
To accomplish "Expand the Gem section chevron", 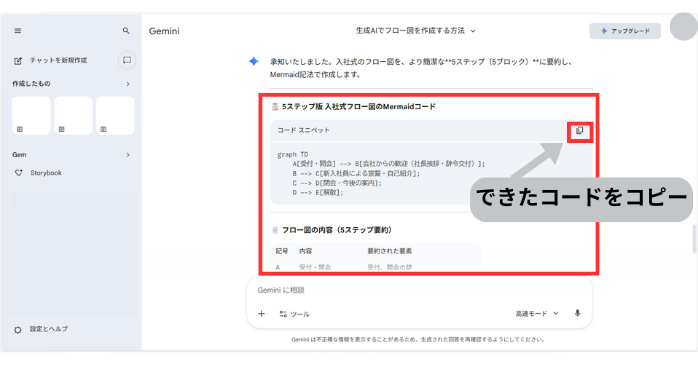I will [x=128, y=155].
